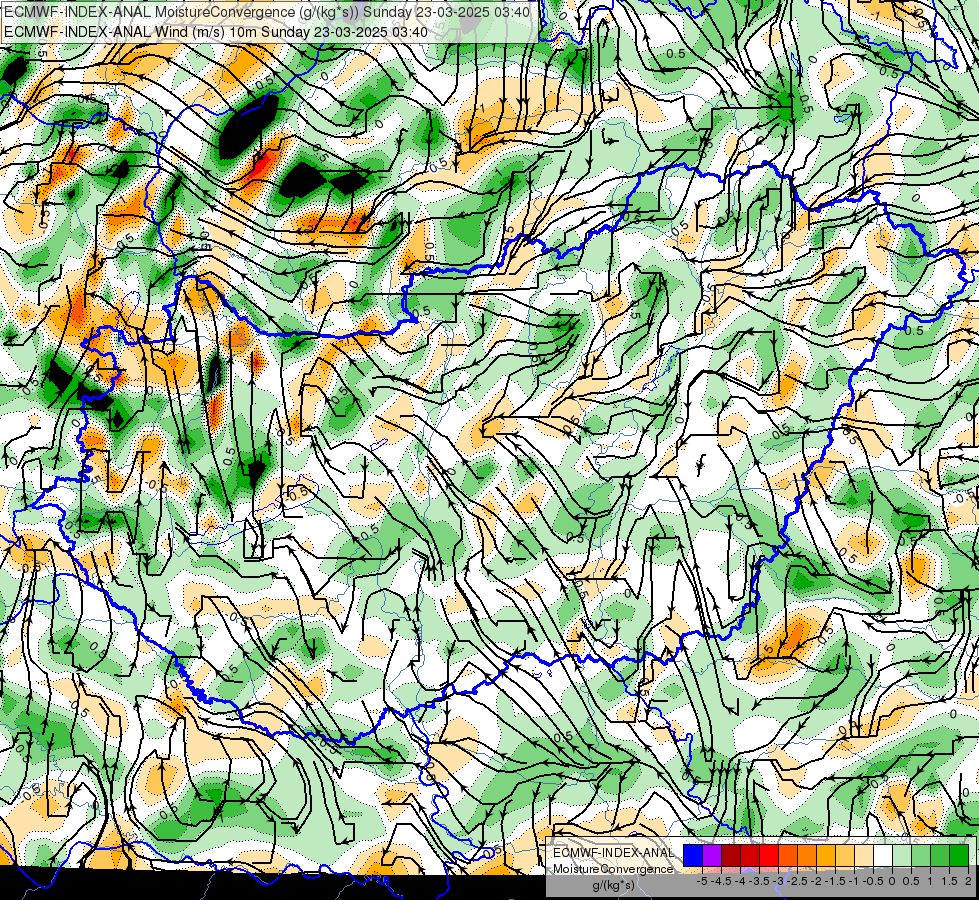Click the -3 tick label on color scale
Screen dimensions: 979x900
click(779, 881)
